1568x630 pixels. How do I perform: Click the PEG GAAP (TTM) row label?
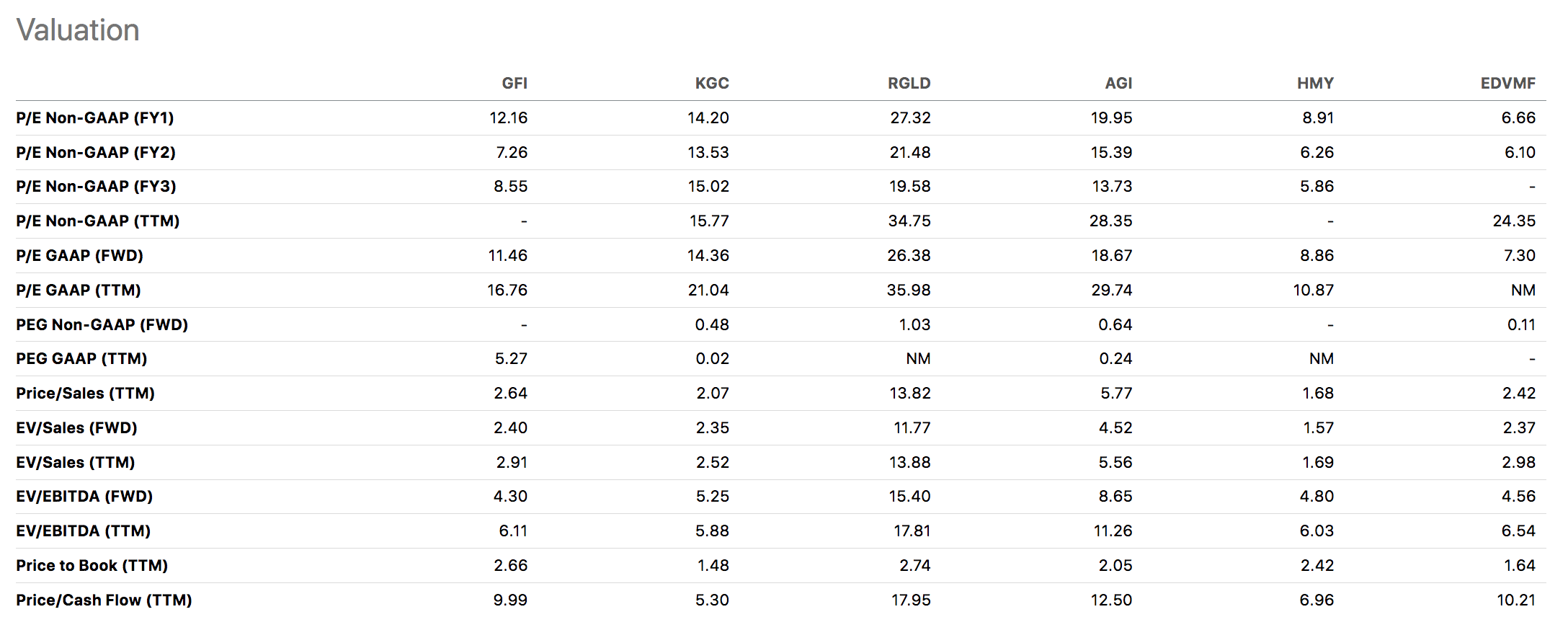[81, 359]
